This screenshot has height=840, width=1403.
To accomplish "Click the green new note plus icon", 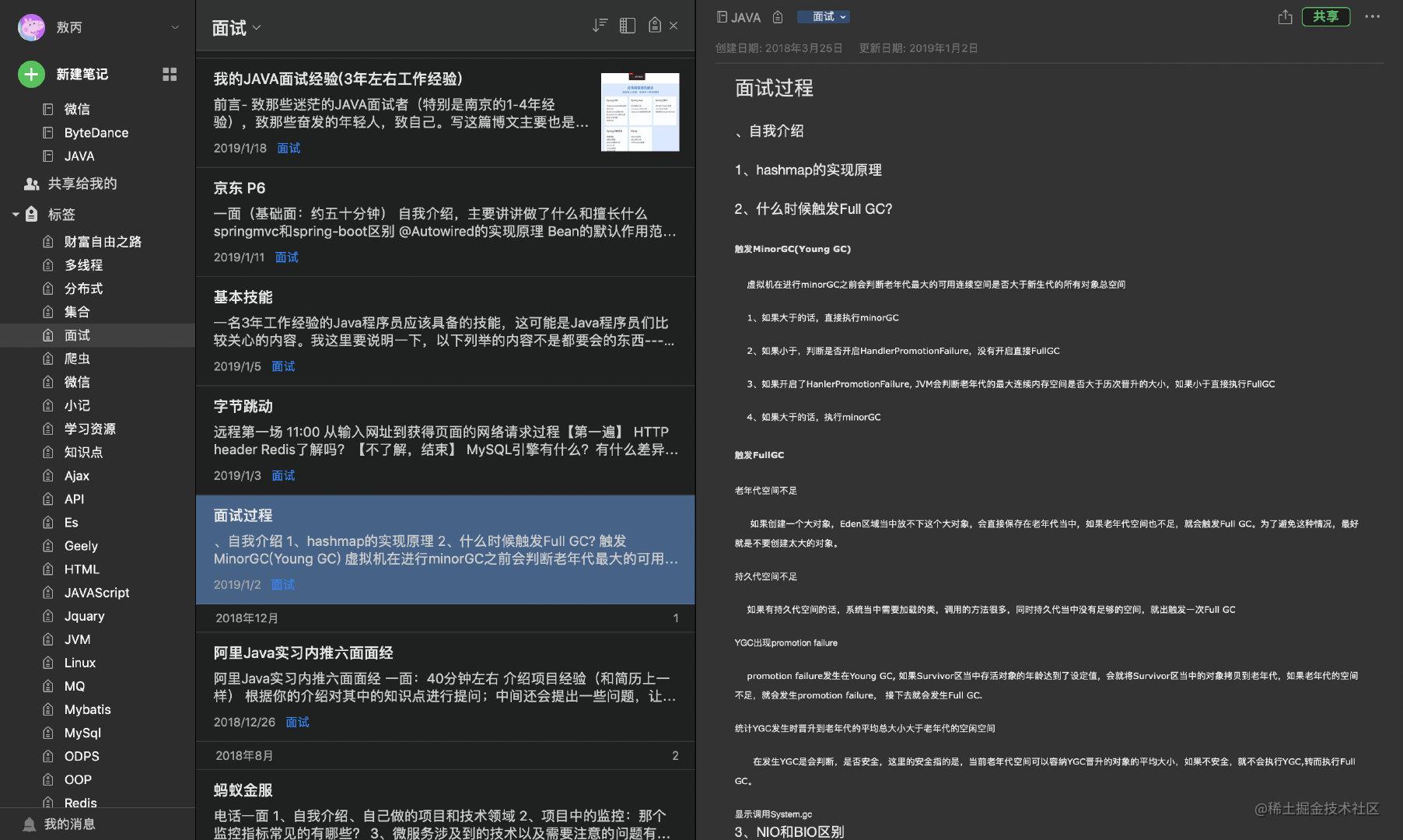I will (31, 74).
